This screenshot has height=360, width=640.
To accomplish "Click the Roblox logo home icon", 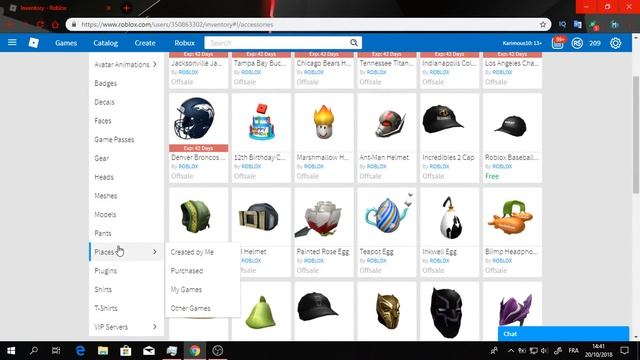I will (x=33, y=42).
